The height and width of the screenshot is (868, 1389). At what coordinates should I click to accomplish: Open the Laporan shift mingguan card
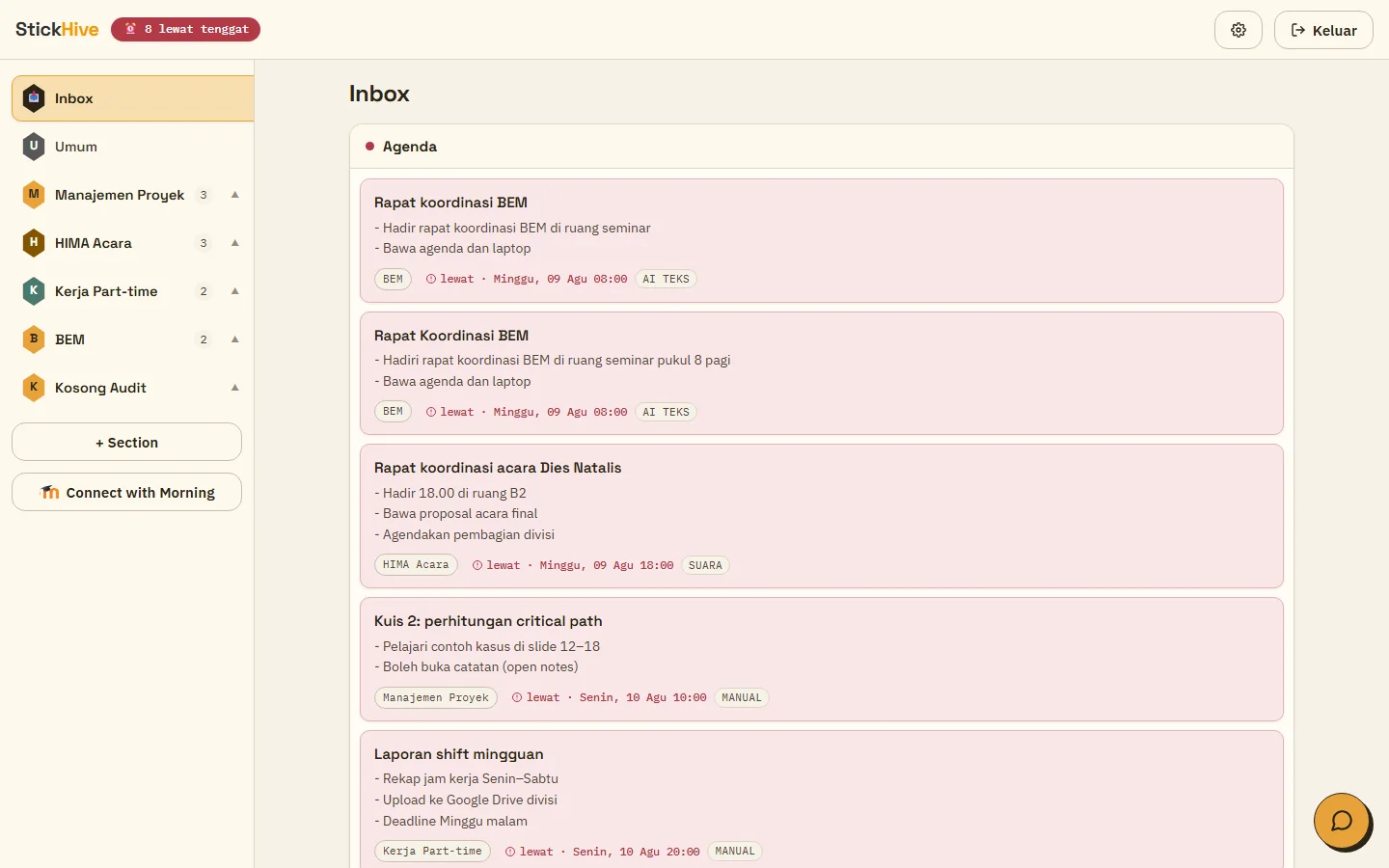(x=822, y=800)
